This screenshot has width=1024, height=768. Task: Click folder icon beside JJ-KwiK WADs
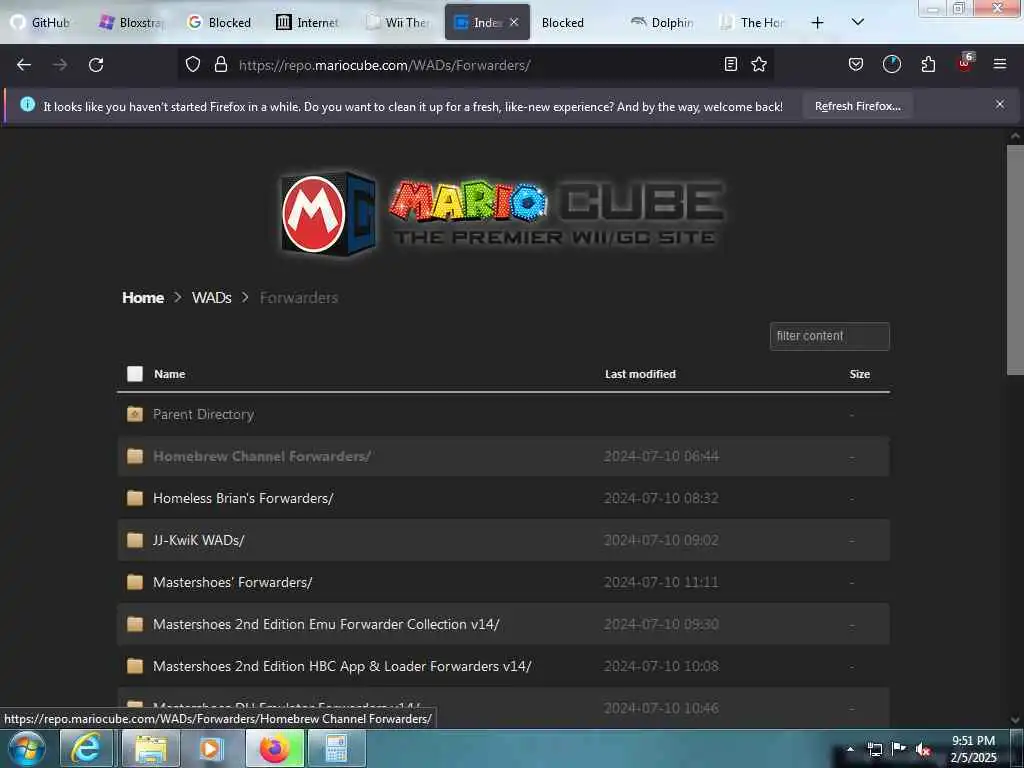[135, 540]
